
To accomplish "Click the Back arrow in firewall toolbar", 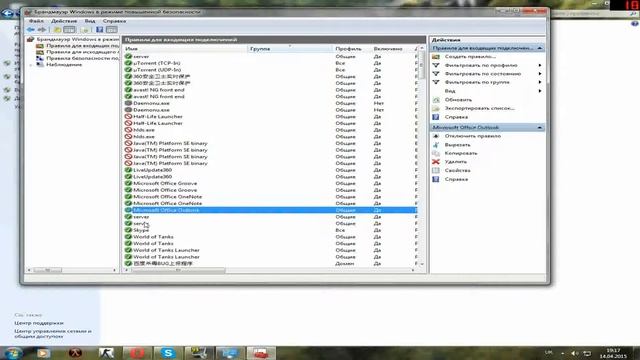I will tap(31, 30).
